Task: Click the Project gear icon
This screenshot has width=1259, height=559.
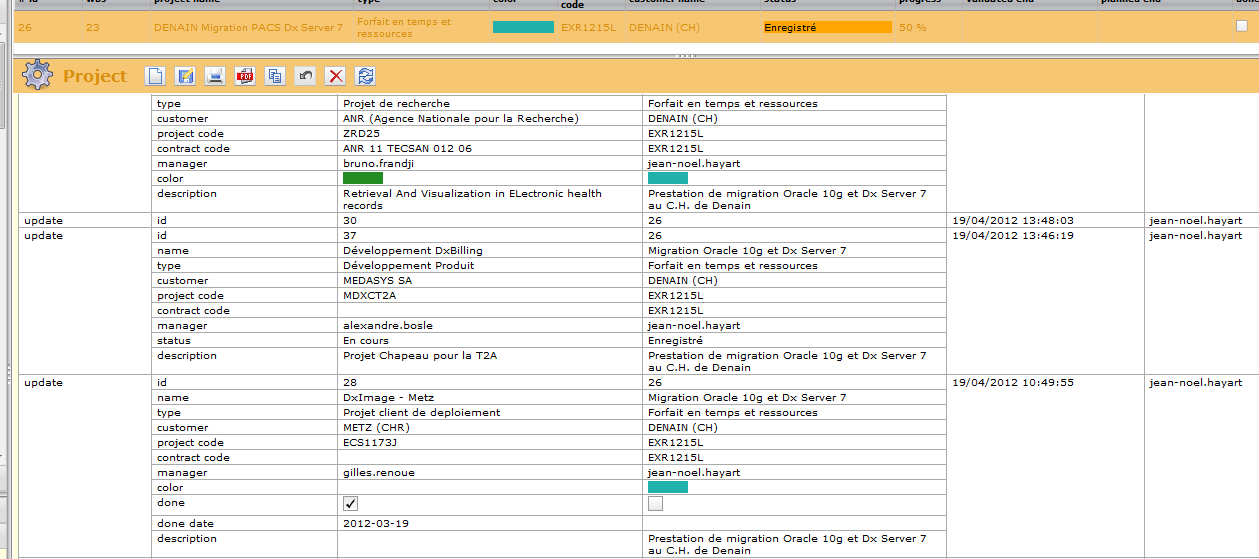Action: pyautogui.click(x=37, y=75)
